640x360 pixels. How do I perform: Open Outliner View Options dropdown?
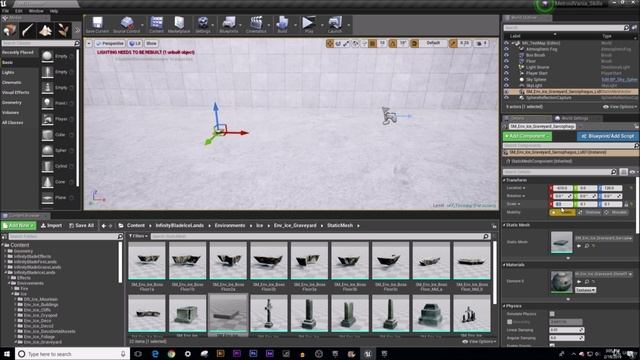(620, 107)
